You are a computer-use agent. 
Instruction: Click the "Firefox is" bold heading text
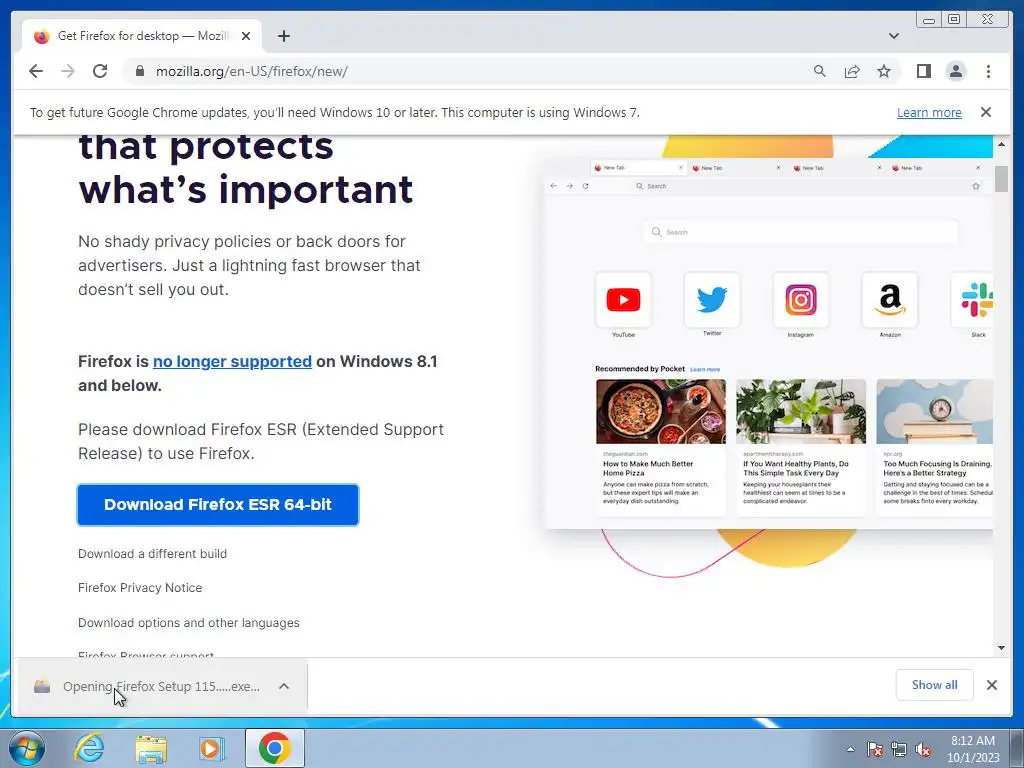[114, 361]
